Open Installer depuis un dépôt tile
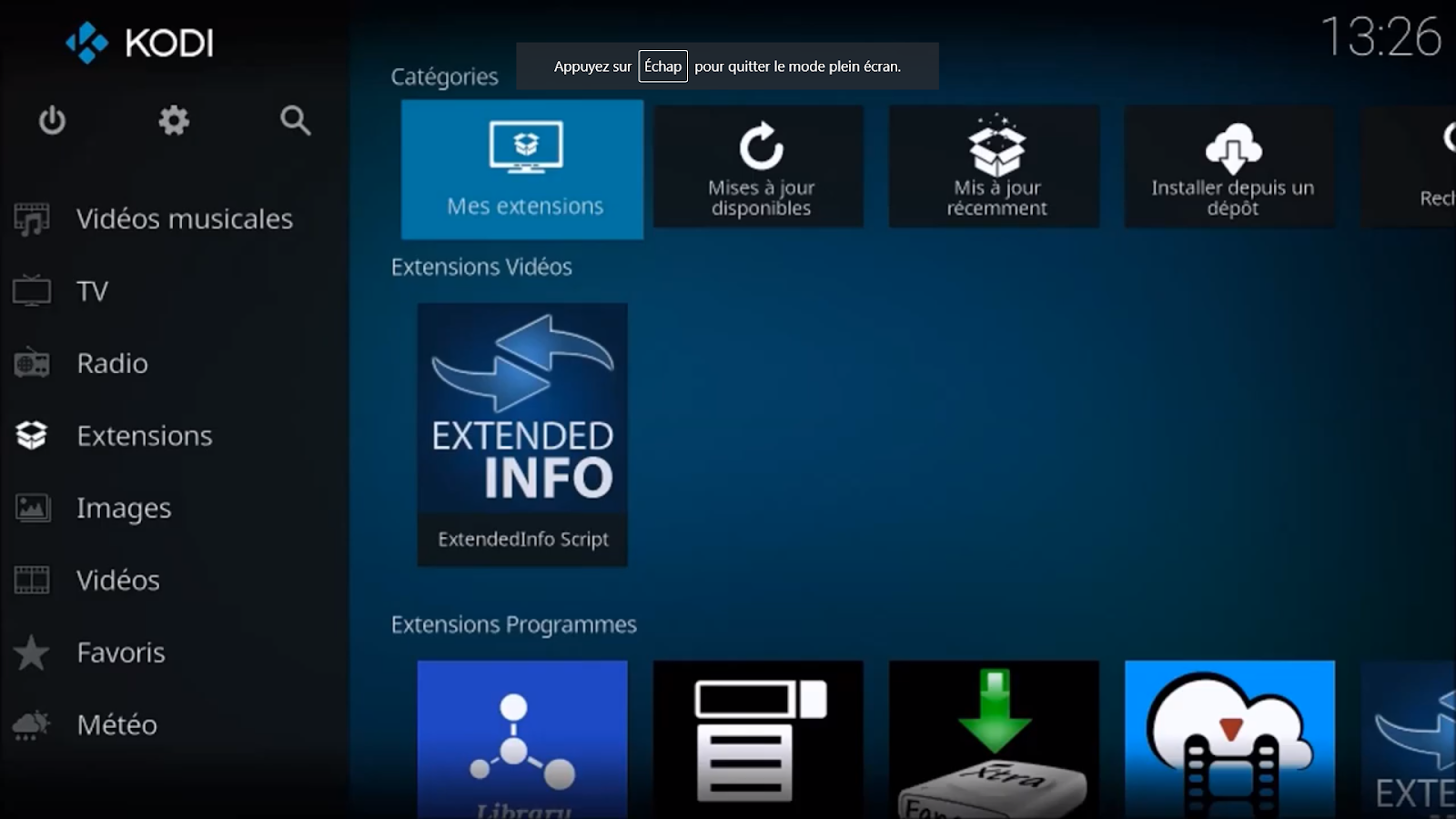This screenshot has height=819, width=1456. pyautogui.click(x=1229, y=167)
